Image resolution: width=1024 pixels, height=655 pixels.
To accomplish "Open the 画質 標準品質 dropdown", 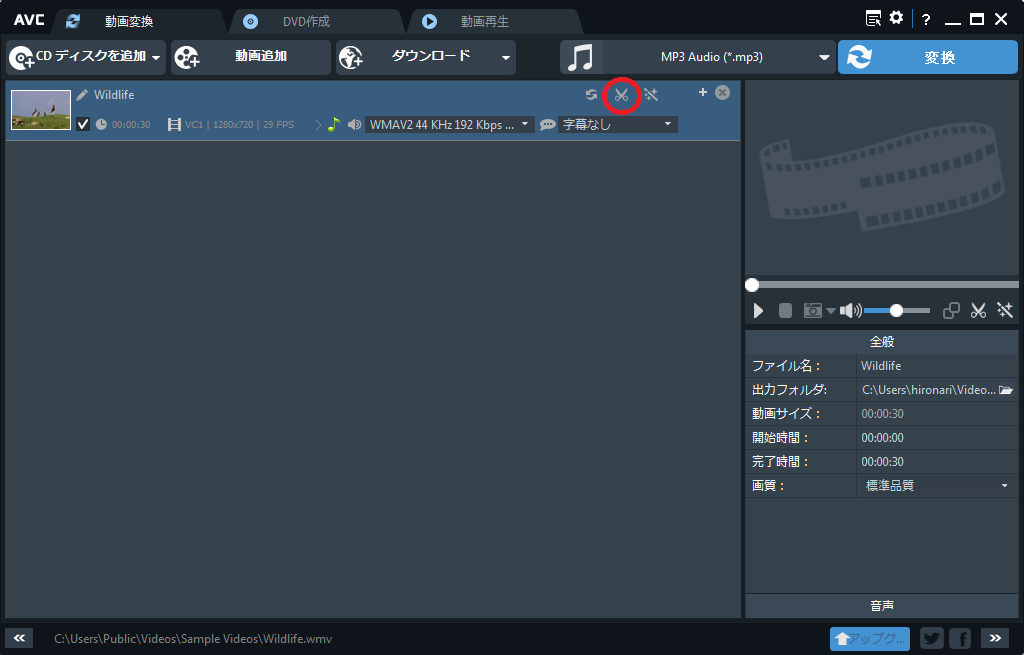I will pyautogui.click(x=936, y=486).
